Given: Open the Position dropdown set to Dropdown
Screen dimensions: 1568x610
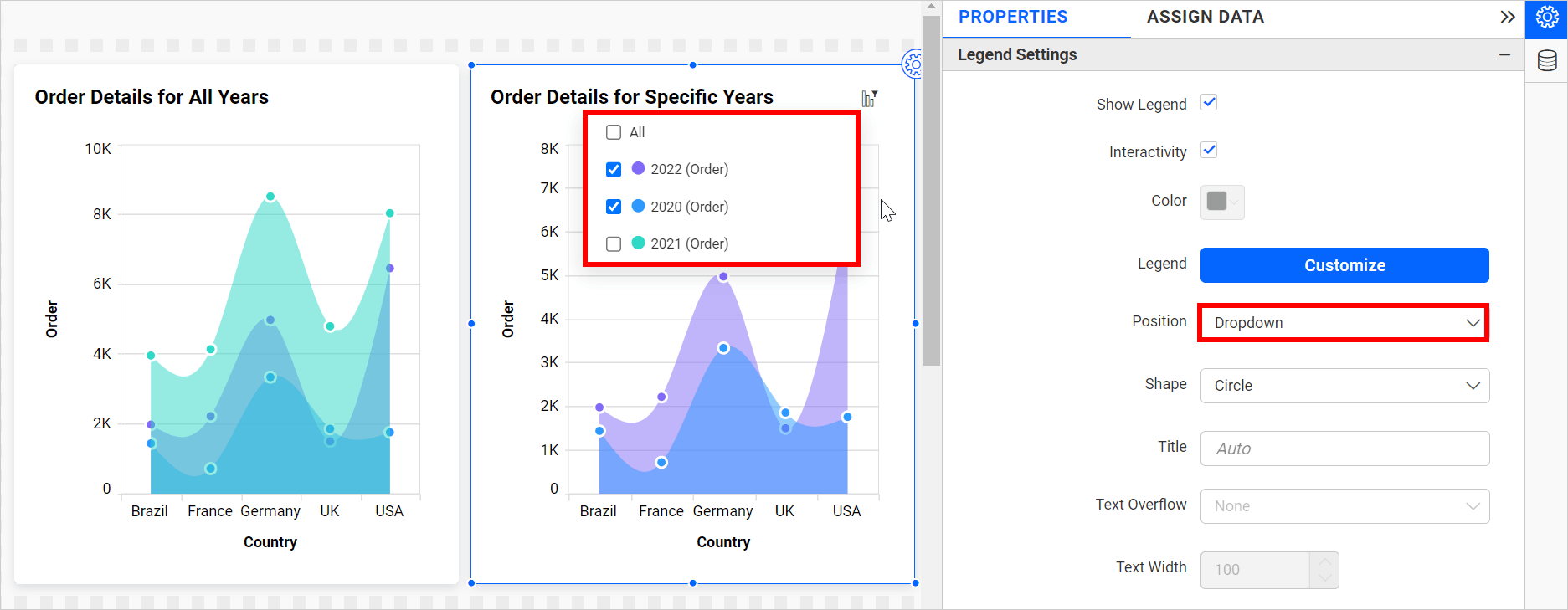Looking at the screenshot, I should pyautogui.click(x=1344, y=323).
